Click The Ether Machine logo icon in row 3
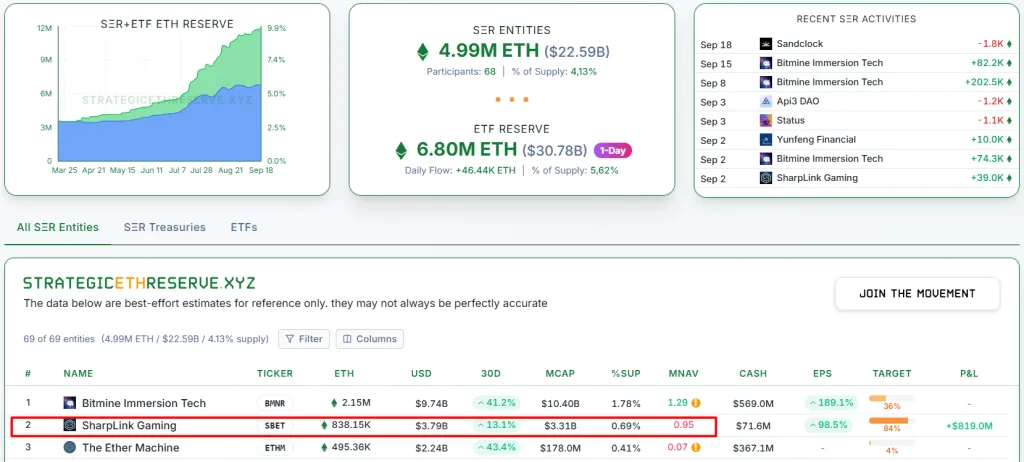Image resolution: width=1024 pixels, height=462 pixels. pos(70,447)
